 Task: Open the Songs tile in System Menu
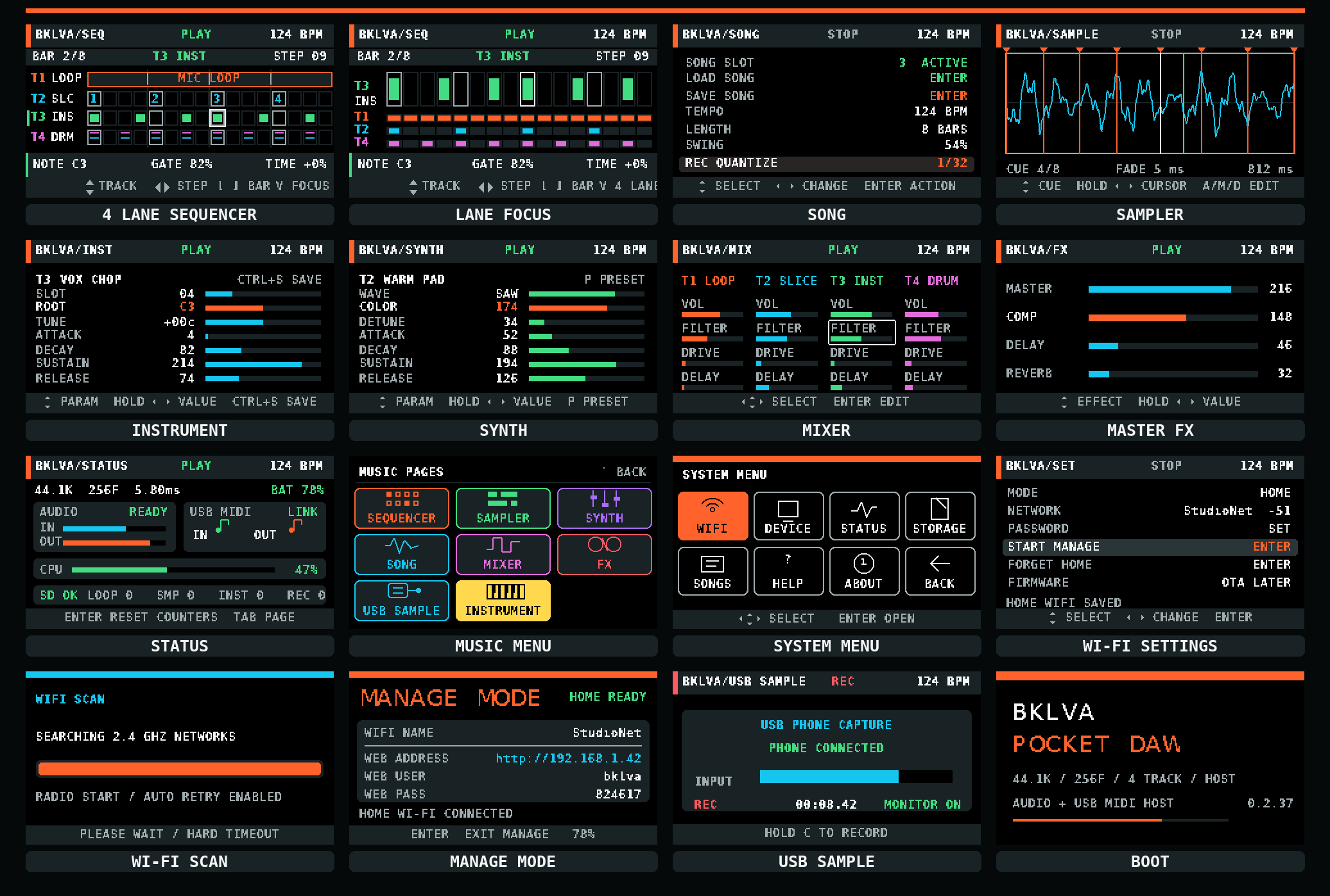coord(712,571)
